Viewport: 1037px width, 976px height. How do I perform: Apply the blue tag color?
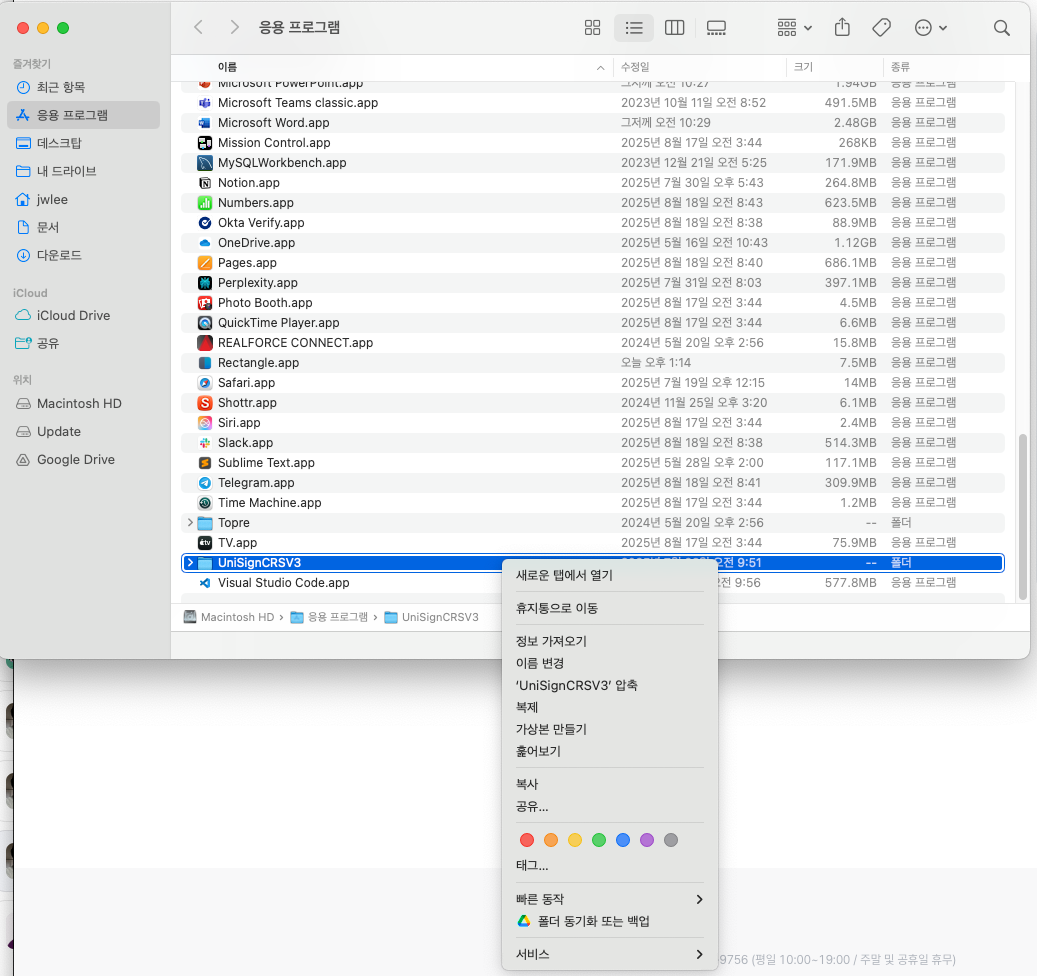(x=623, y=840)
